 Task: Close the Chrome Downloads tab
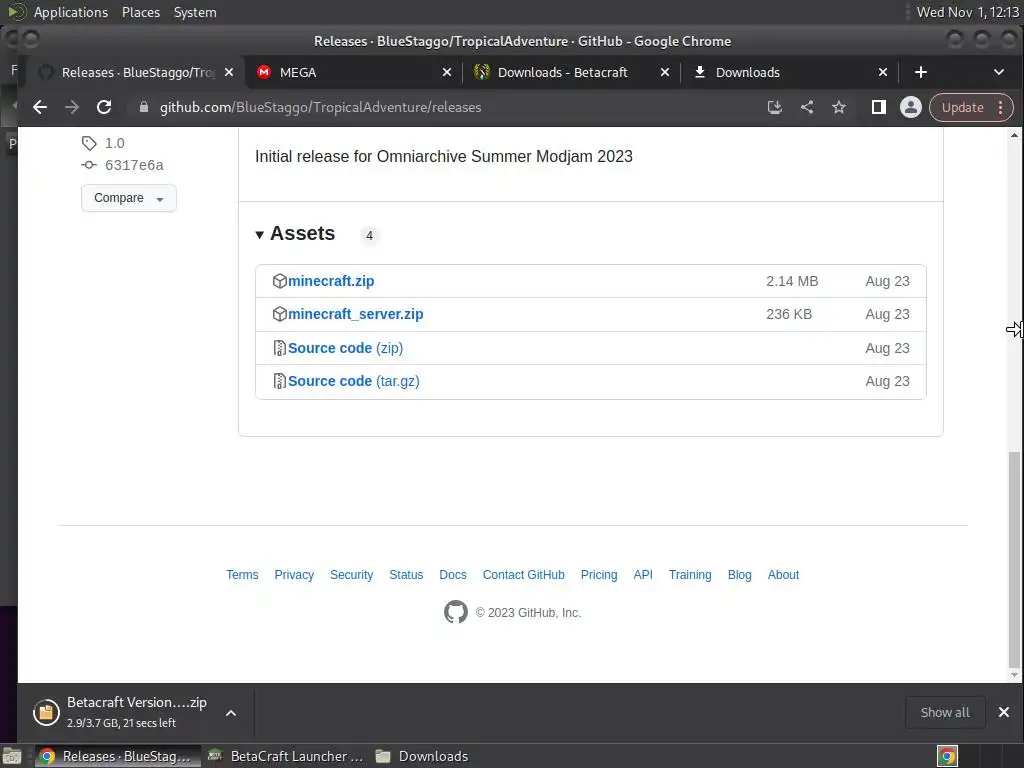click(883, 72)
